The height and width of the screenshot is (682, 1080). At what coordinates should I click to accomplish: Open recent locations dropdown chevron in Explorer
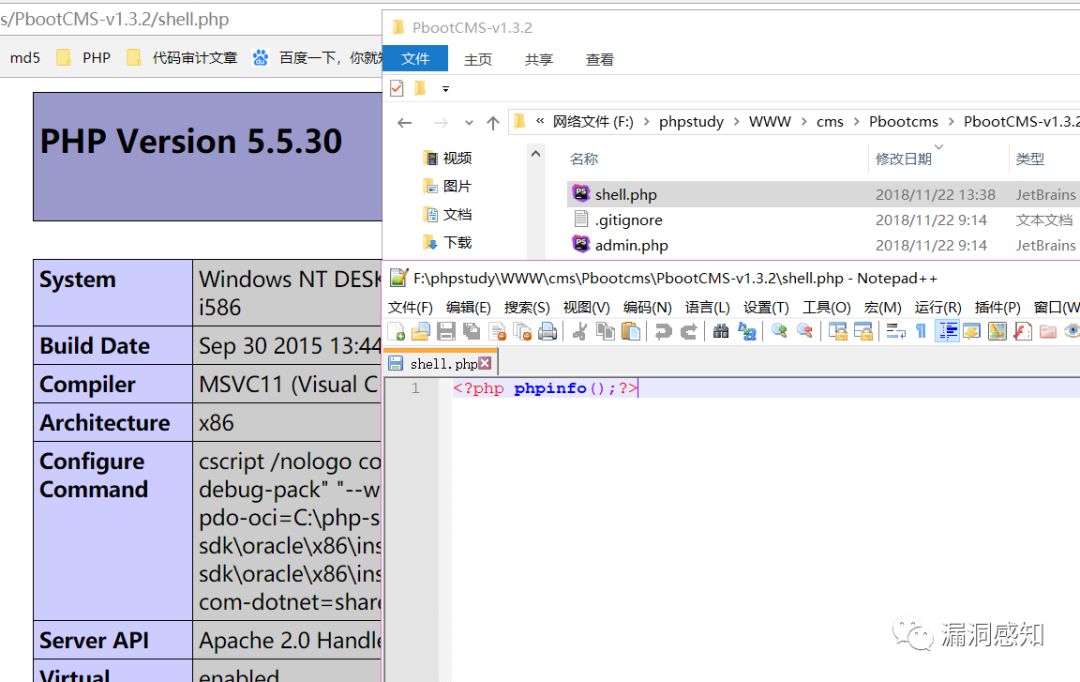[469, 123]
